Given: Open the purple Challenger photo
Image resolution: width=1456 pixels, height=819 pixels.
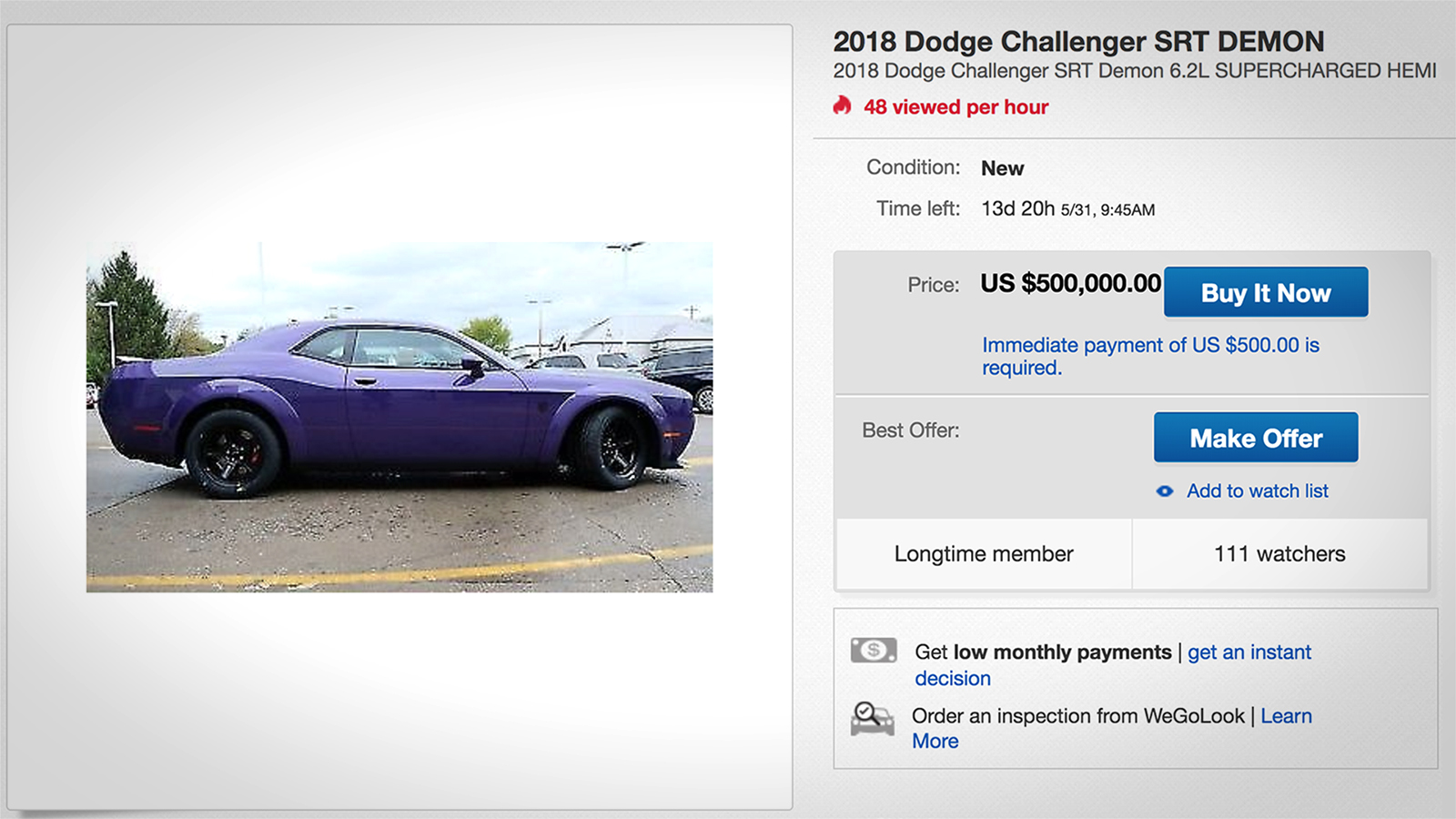Looking at the screenshot, I should pyautogui.click(x=399, y=417).
